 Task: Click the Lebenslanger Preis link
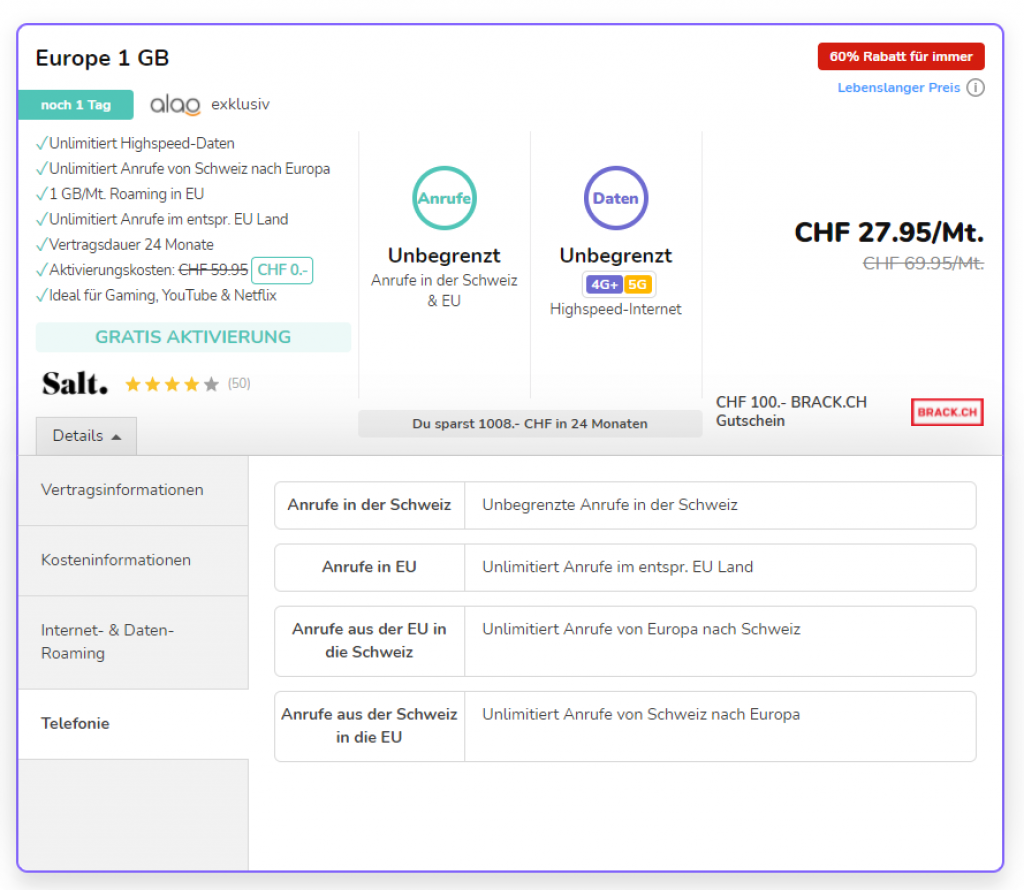898,88
